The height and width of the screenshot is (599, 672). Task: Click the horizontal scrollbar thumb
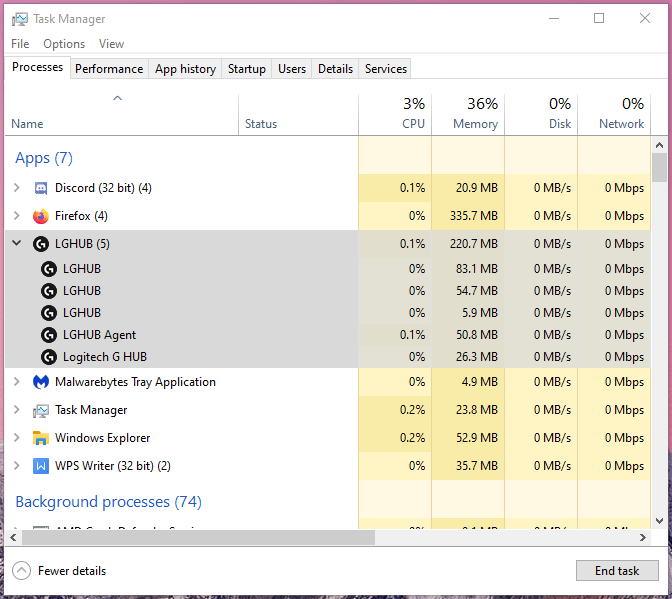coord(198,537)
